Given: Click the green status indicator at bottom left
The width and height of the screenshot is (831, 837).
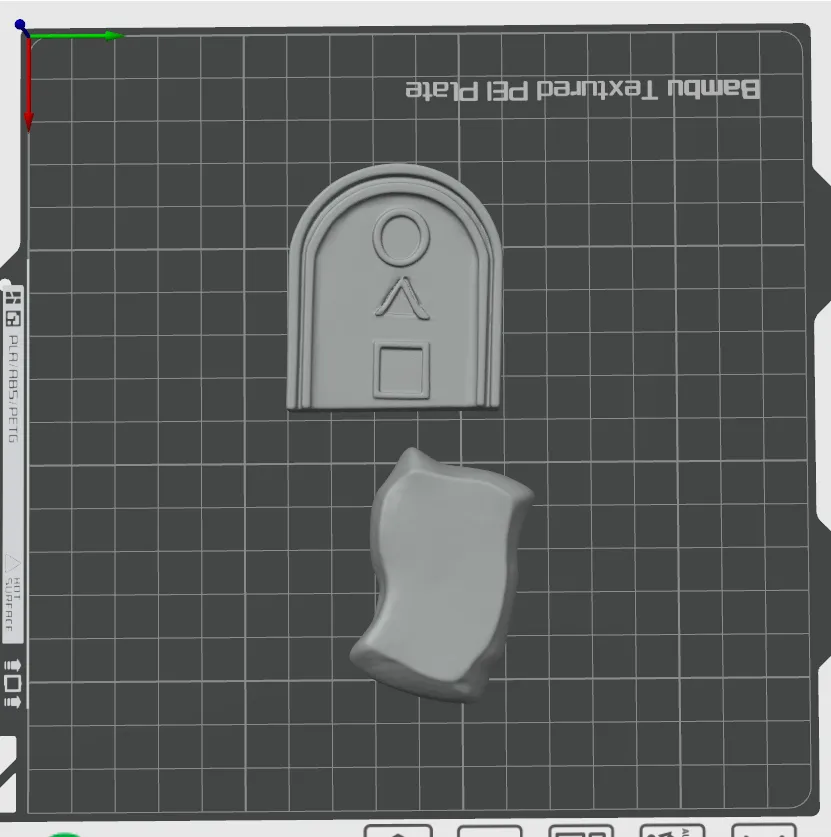Looking at the screenshot, I should [65, 833].
